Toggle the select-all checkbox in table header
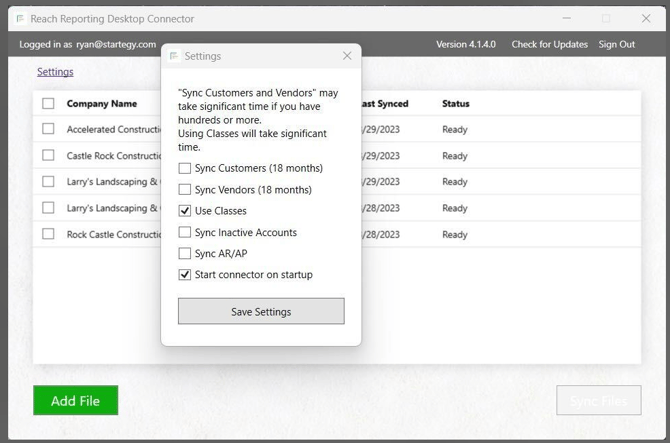 48,104
